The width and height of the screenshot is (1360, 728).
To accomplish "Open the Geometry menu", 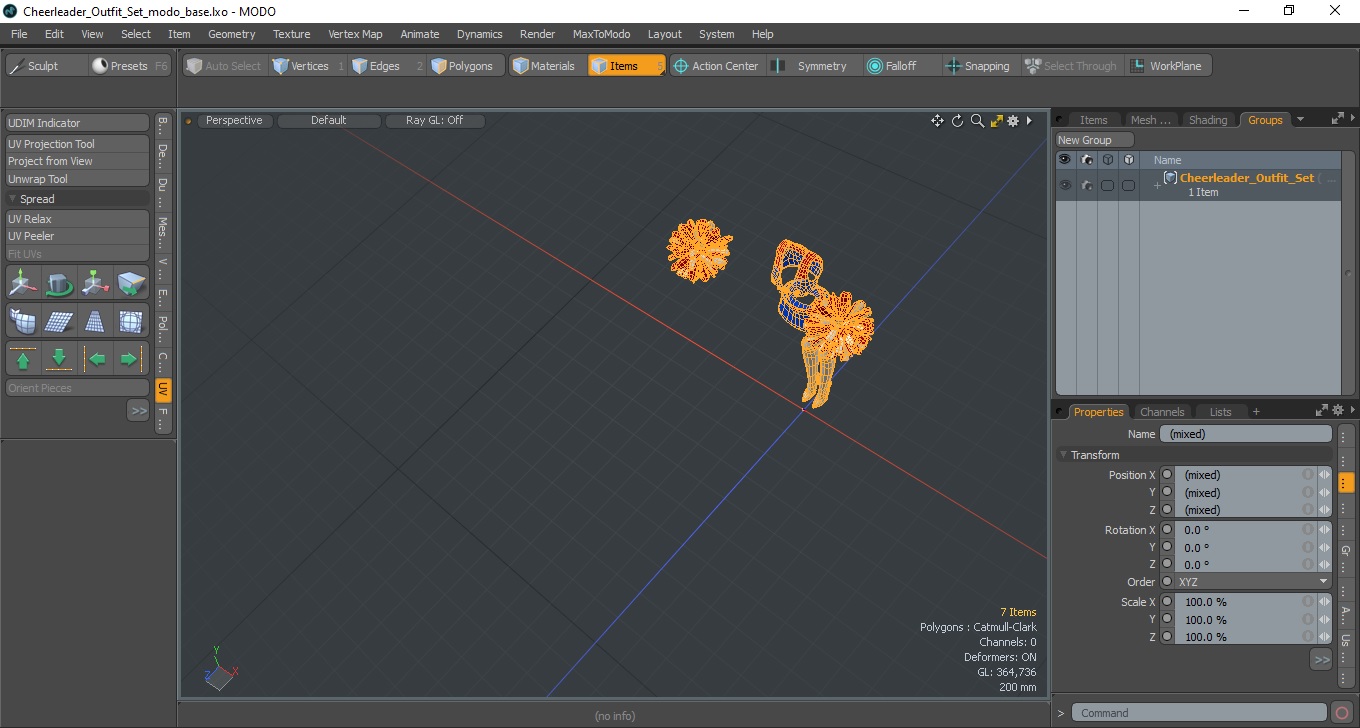I will (232, 34).
